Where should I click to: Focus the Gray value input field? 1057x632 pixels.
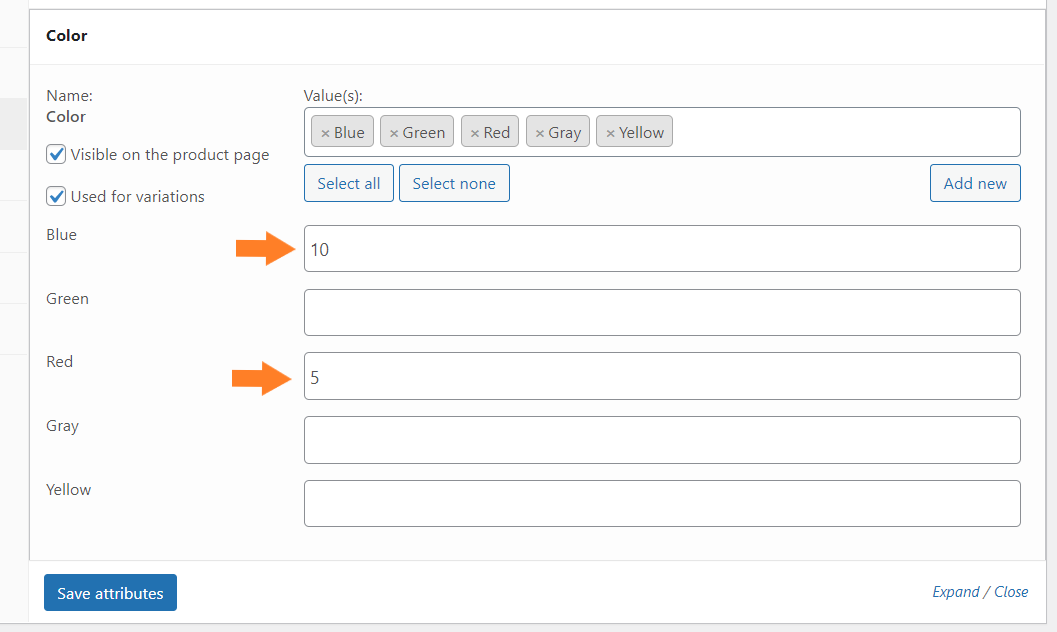(662, 440)
